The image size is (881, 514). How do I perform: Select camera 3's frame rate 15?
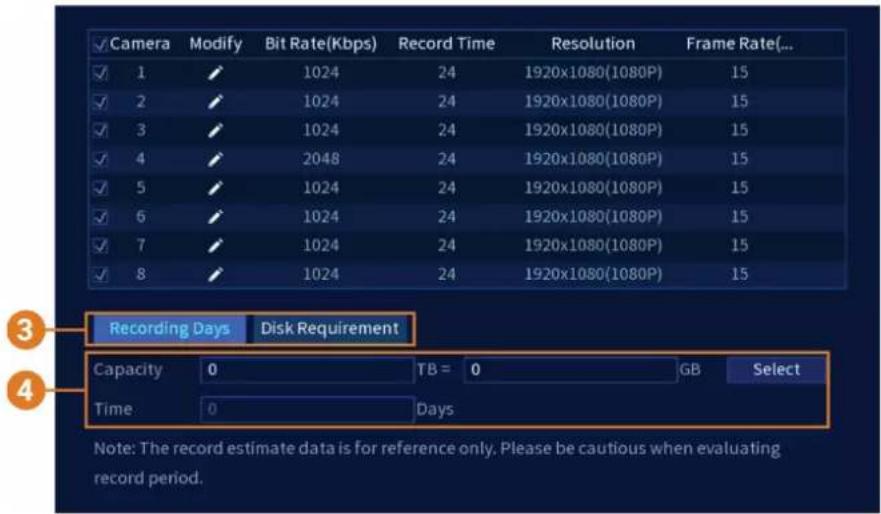click(x=739, y=130)
